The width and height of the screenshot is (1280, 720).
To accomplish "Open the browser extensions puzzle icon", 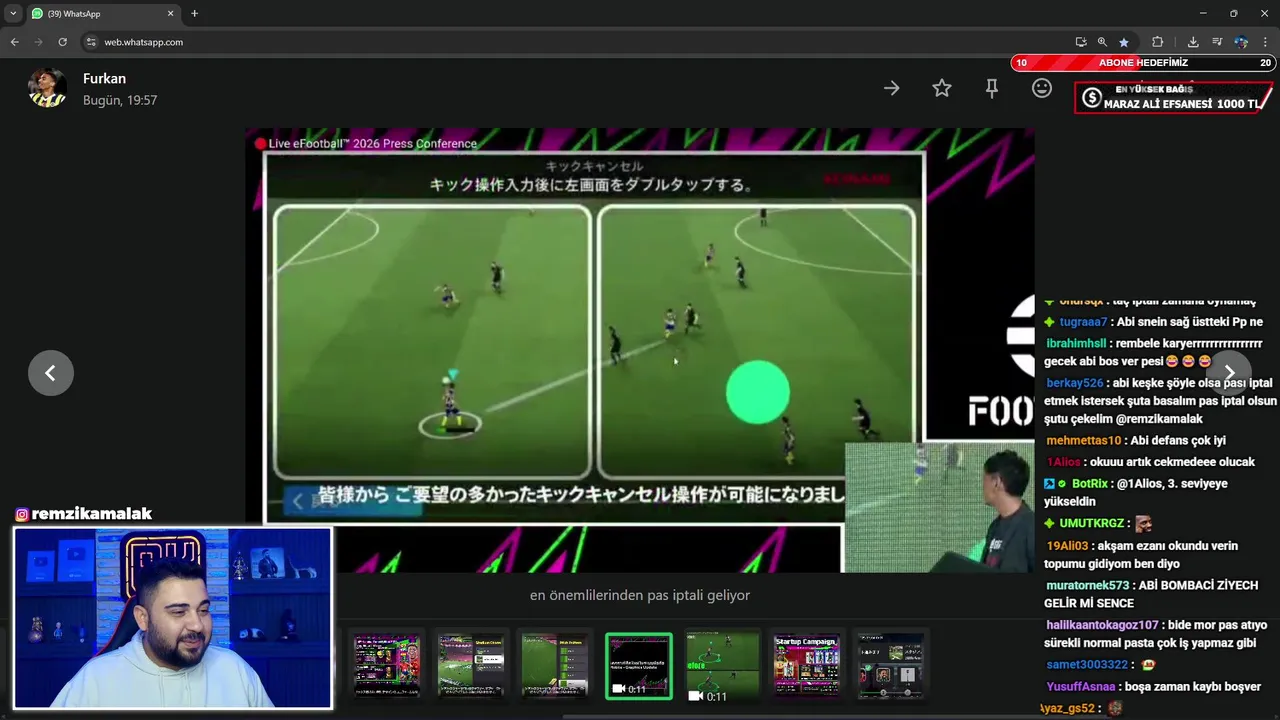I will click(1157, 42).
